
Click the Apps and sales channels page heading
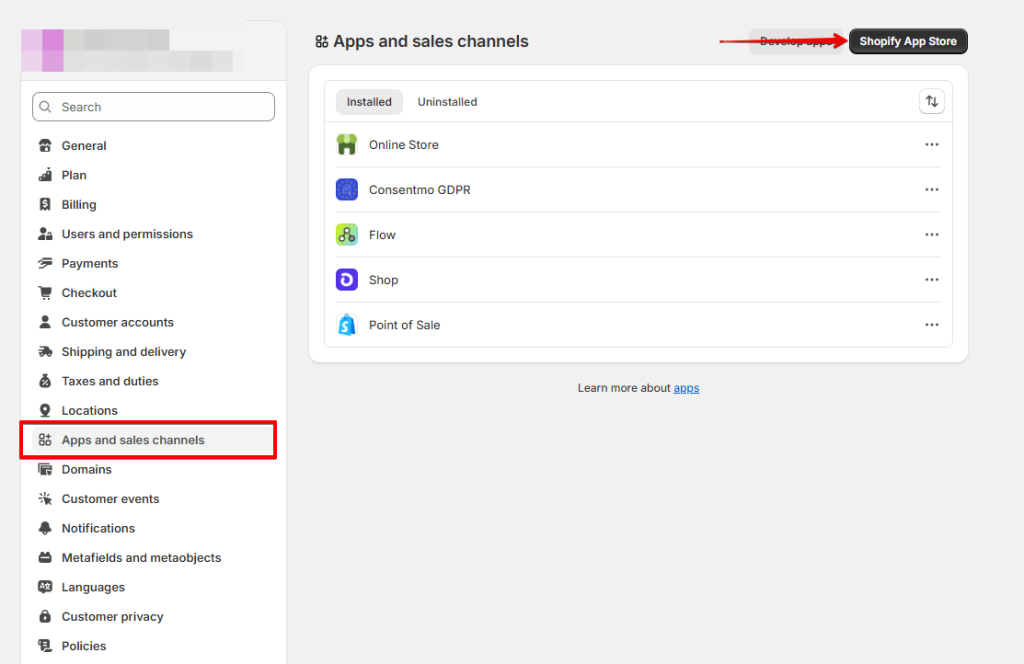coord(431,41)
